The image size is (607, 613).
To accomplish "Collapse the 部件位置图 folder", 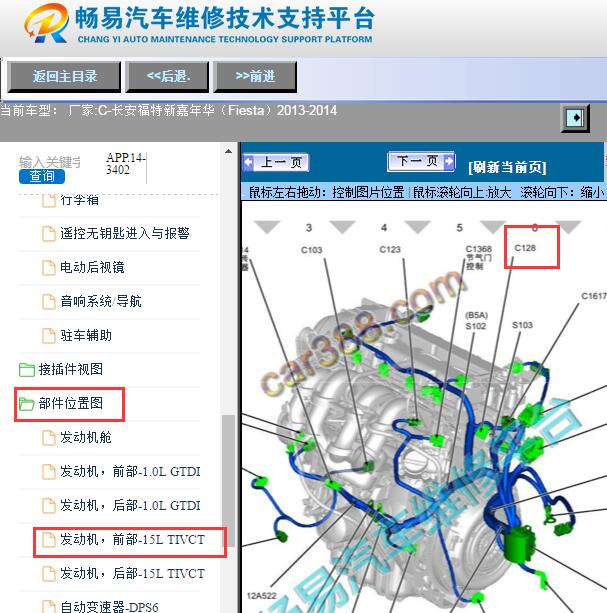I will click(x=70, y=404).
